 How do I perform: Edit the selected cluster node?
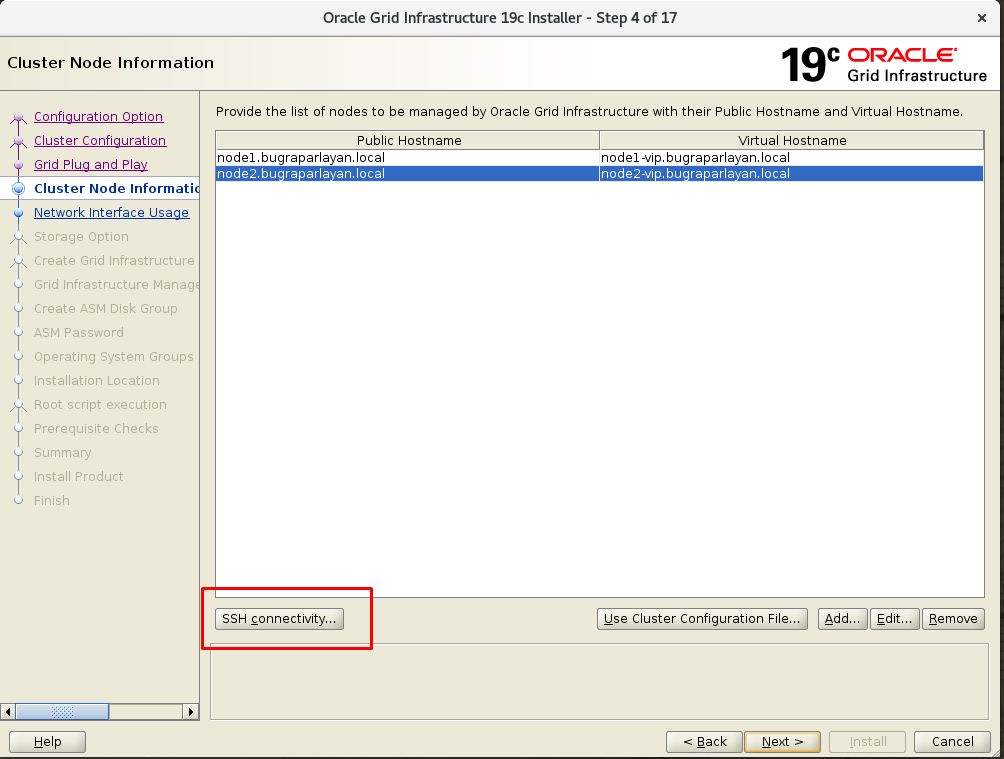894,619
